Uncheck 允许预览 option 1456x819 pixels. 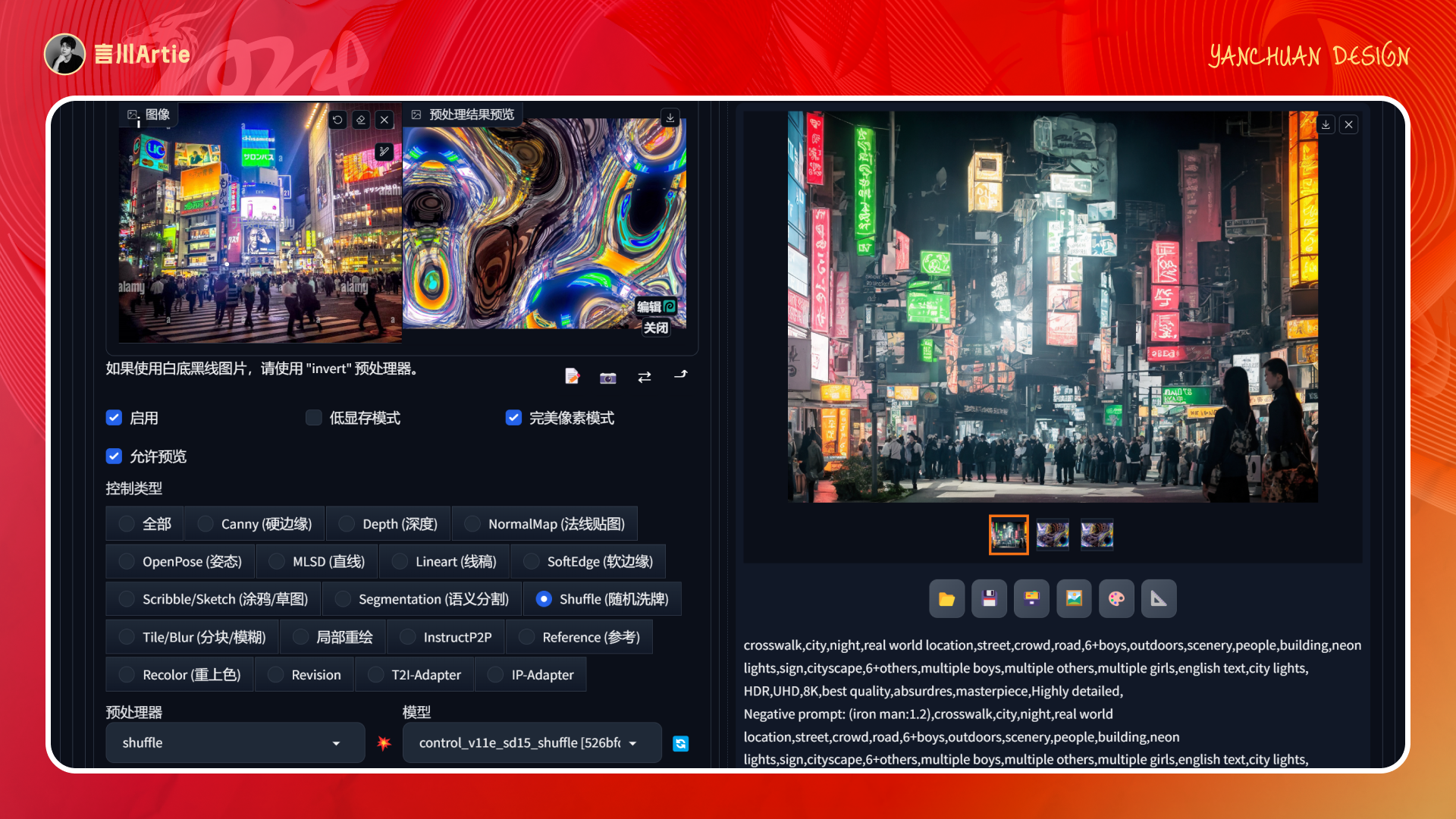pos(114,456)
